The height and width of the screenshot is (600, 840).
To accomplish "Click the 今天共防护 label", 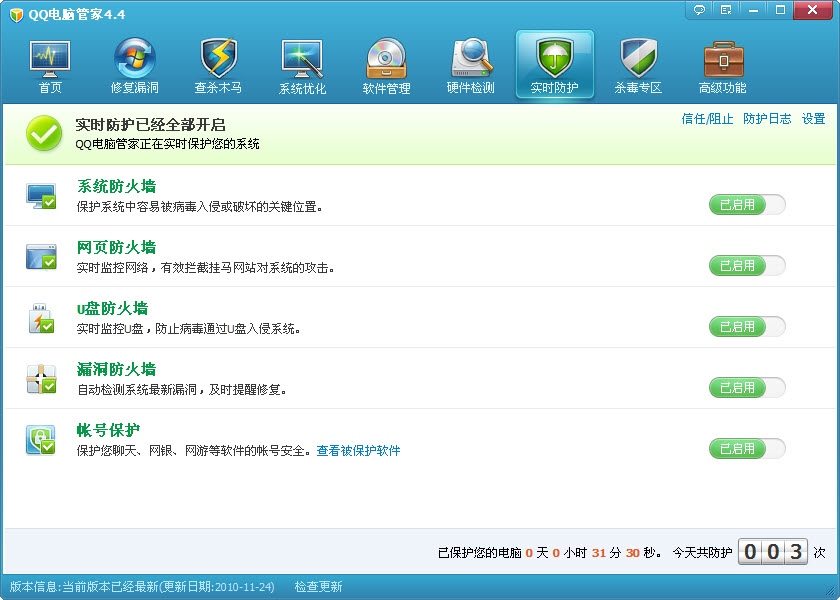I will (702, 553).
